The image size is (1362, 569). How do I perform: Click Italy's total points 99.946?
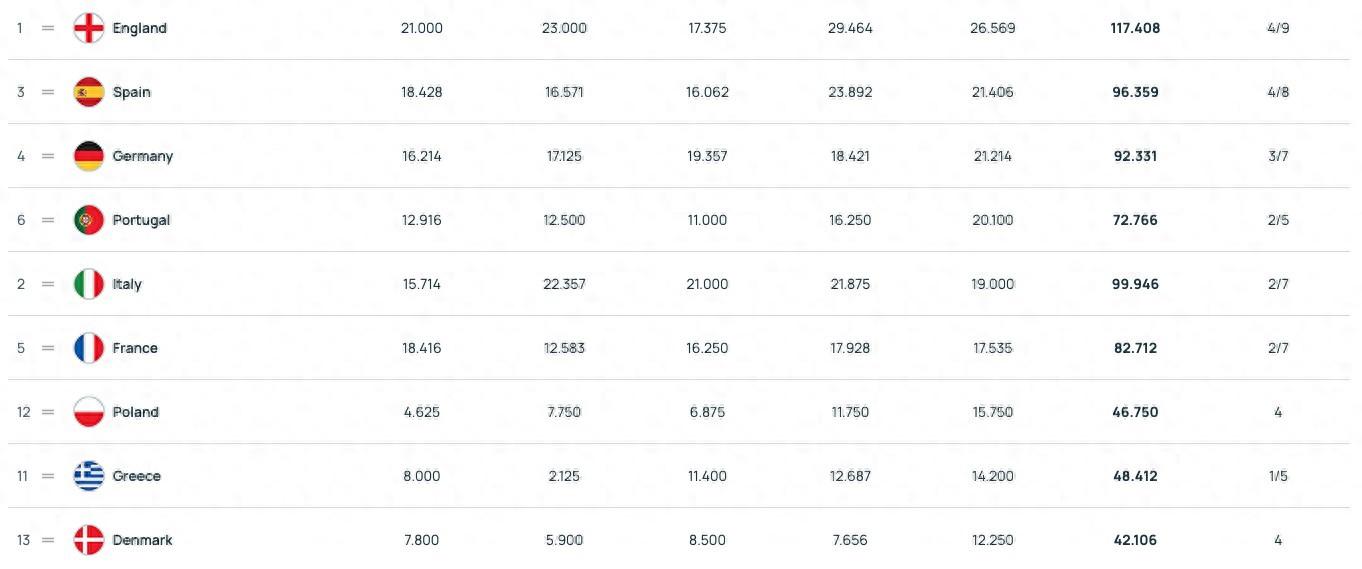[1134, 284]
